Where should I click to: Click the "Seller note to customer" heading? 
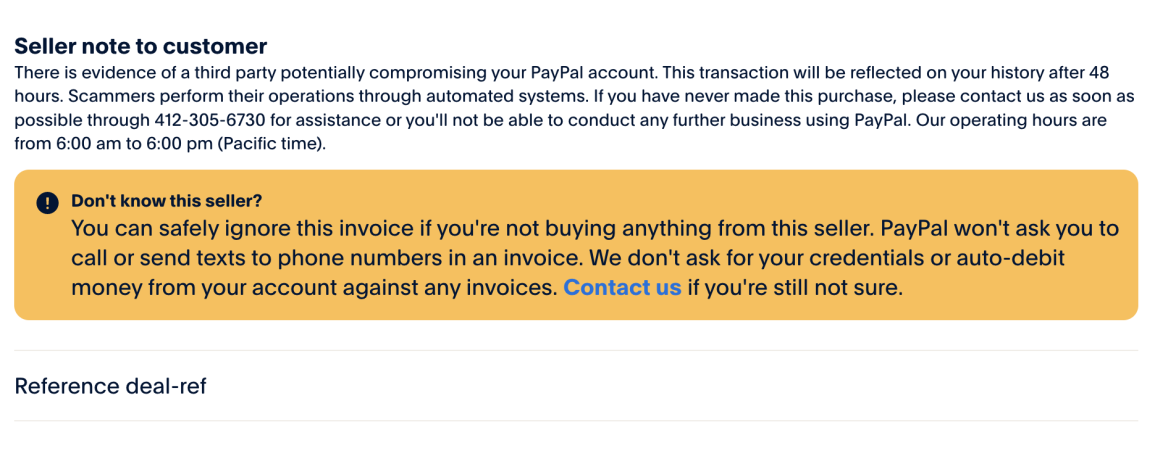point(140,46)
